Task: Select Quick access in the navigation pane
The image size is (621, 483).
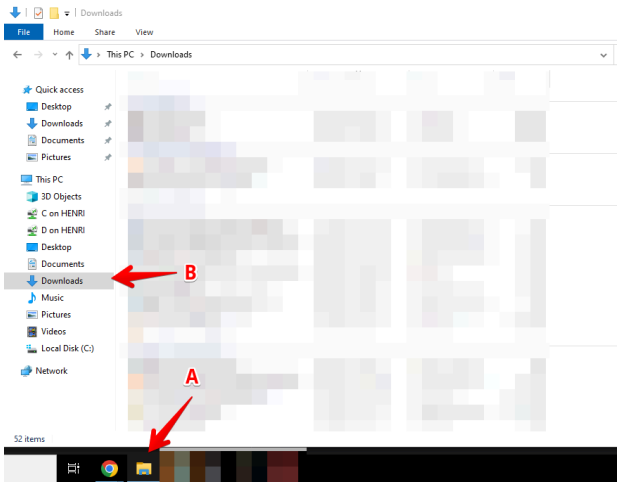Action: tap(59, 89)
